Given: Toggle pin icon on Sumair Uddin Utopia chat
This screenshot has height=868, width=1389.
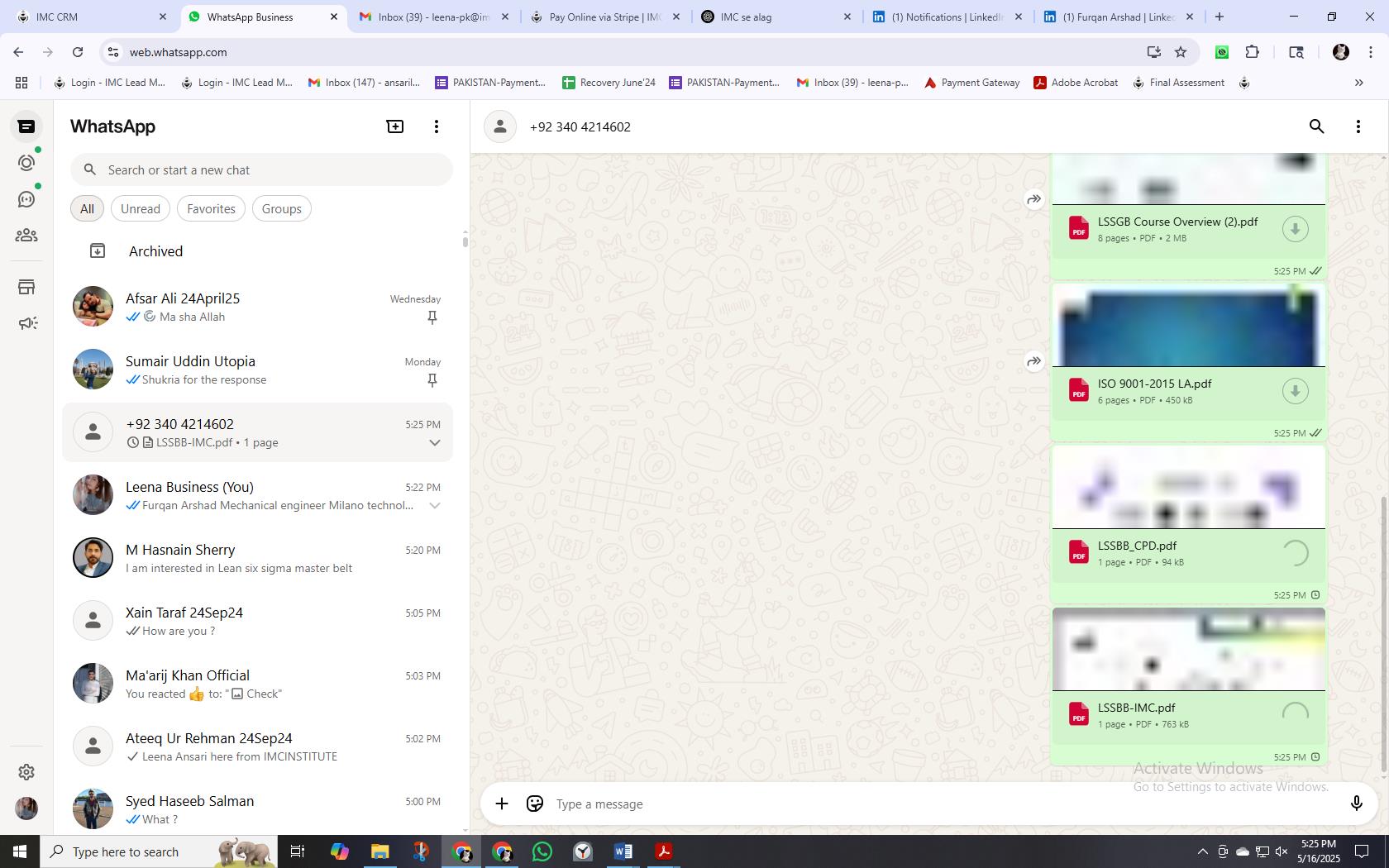Looking at the screenshot, I should pos(432,380).
